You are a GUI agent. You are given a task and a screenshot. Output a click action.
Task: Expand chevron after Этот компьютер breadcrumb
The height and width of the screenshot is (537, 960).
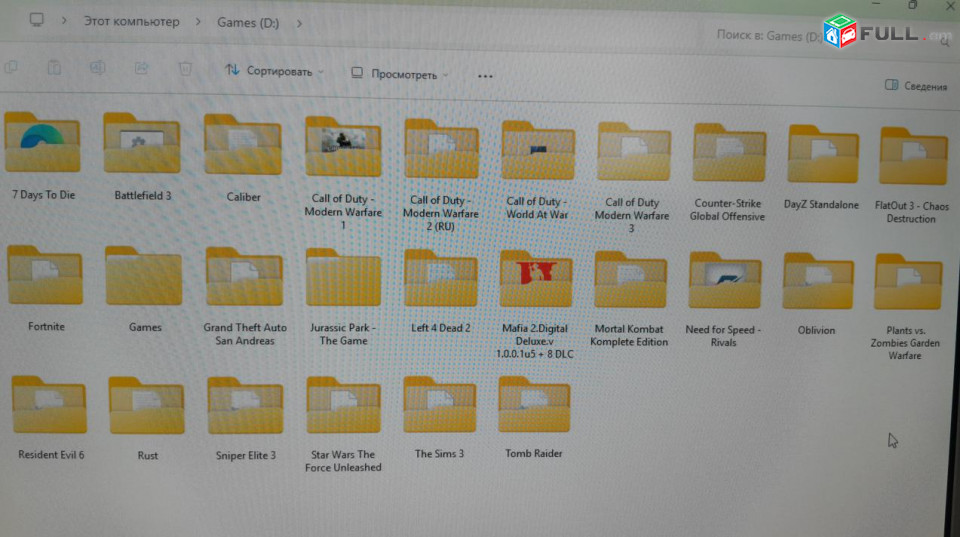pyautogui.click(x=198, y=22)
